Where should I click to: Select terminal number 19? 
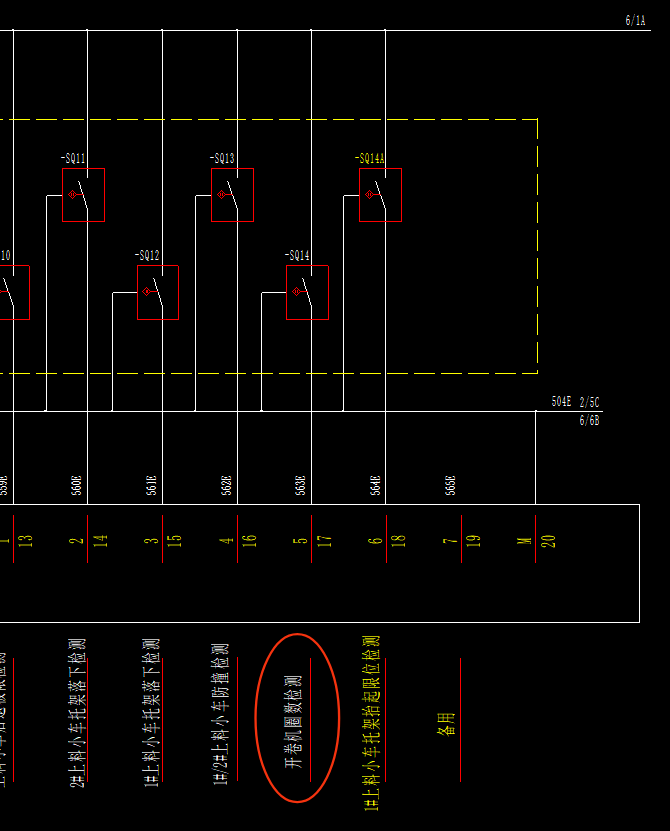474,541
